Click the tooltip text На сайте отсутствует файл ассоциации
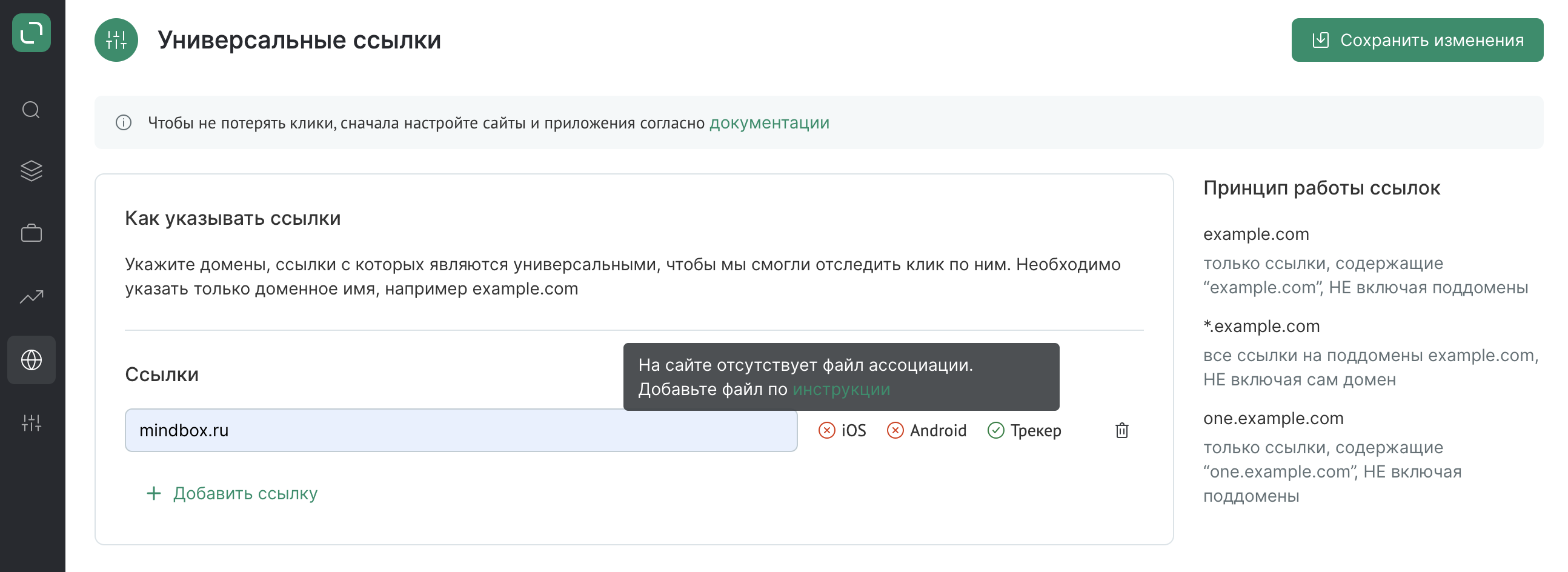Viewport: 1568px width, 572px height. pos(805,365)
